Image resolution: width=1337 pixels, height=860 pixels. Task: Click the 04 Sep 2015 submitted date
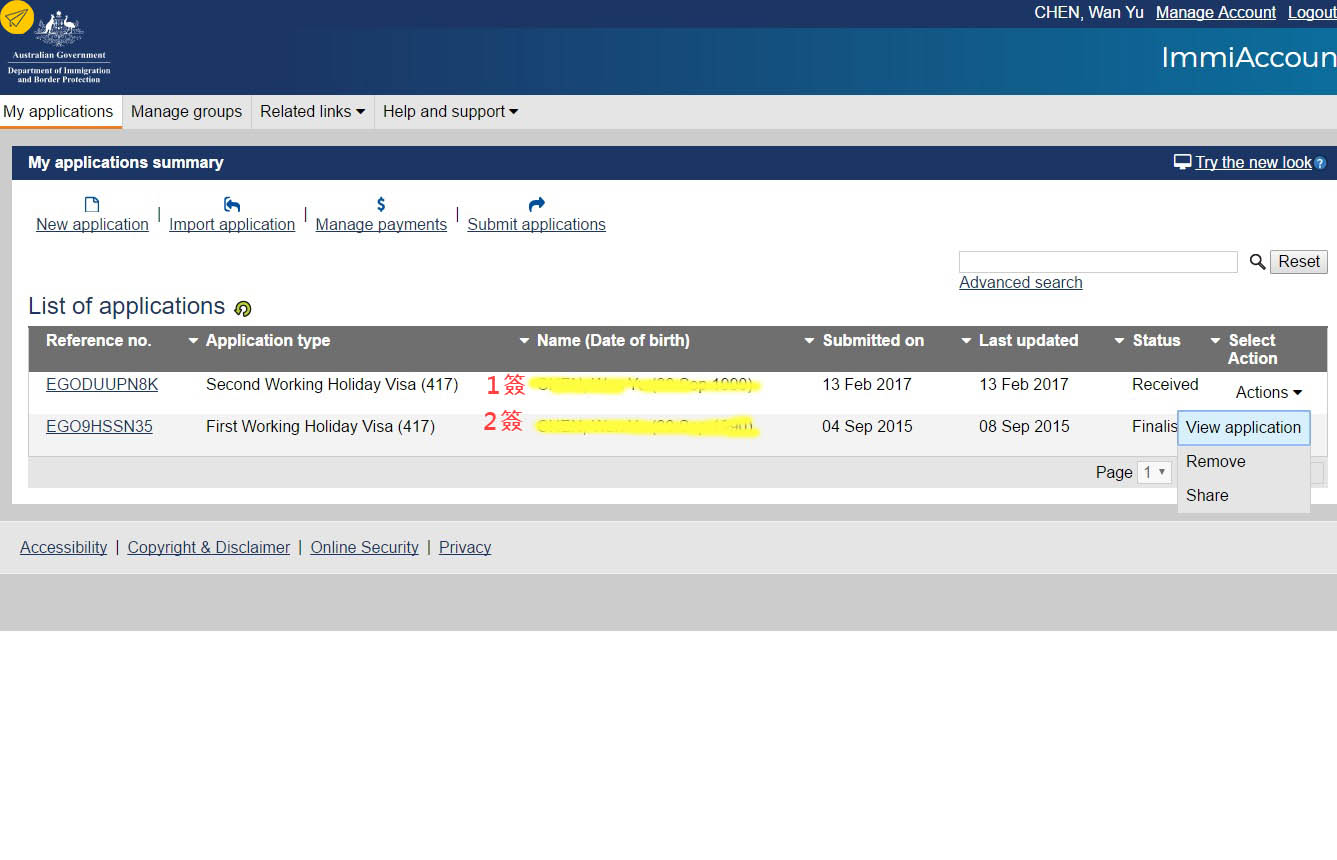(x=867, y=426)
